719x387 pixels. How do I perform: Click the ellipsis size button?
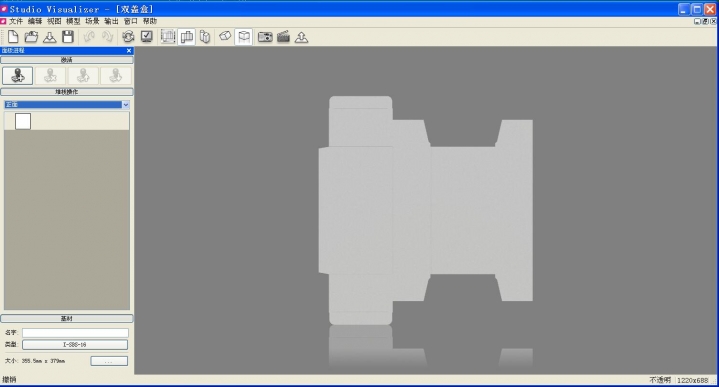(x=109, y=361)
